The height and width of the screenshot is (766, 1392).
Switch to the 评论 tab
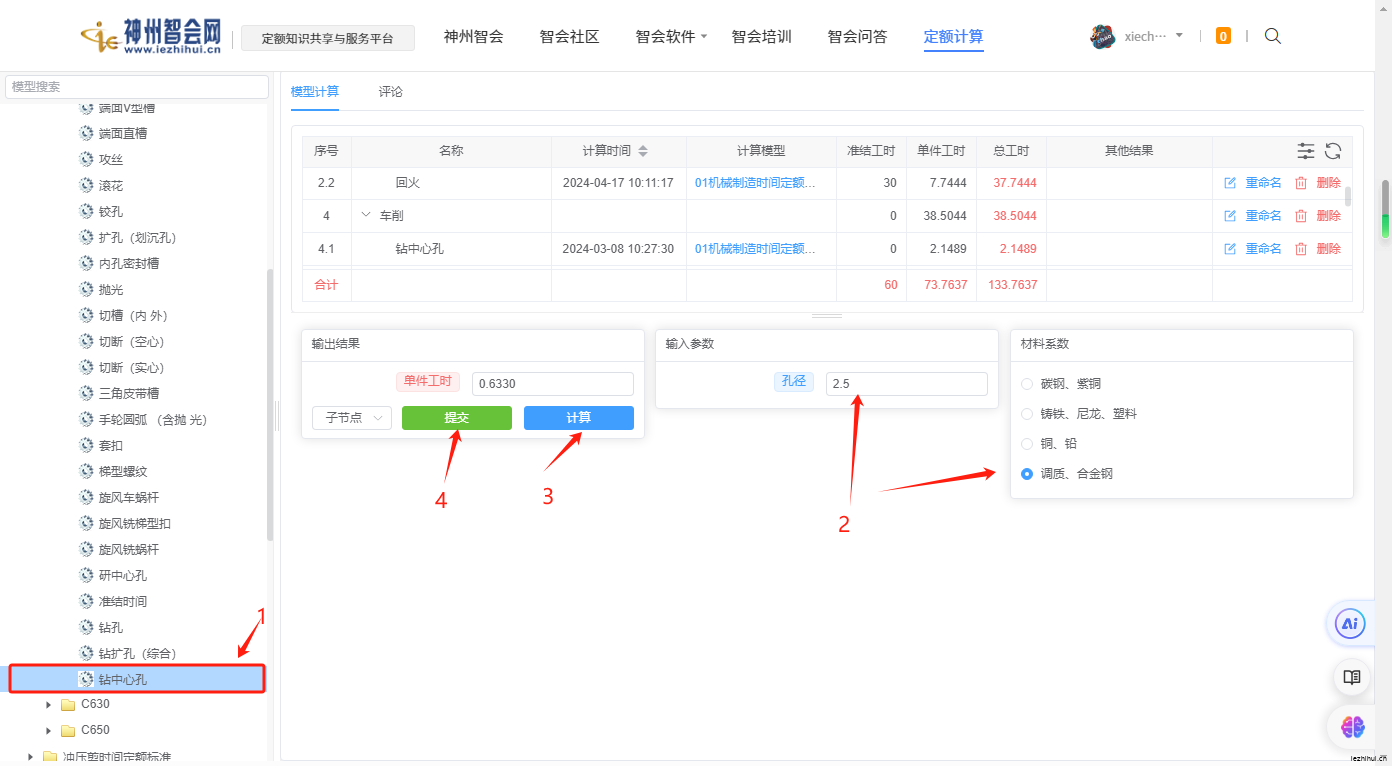[x=390, y=92]
